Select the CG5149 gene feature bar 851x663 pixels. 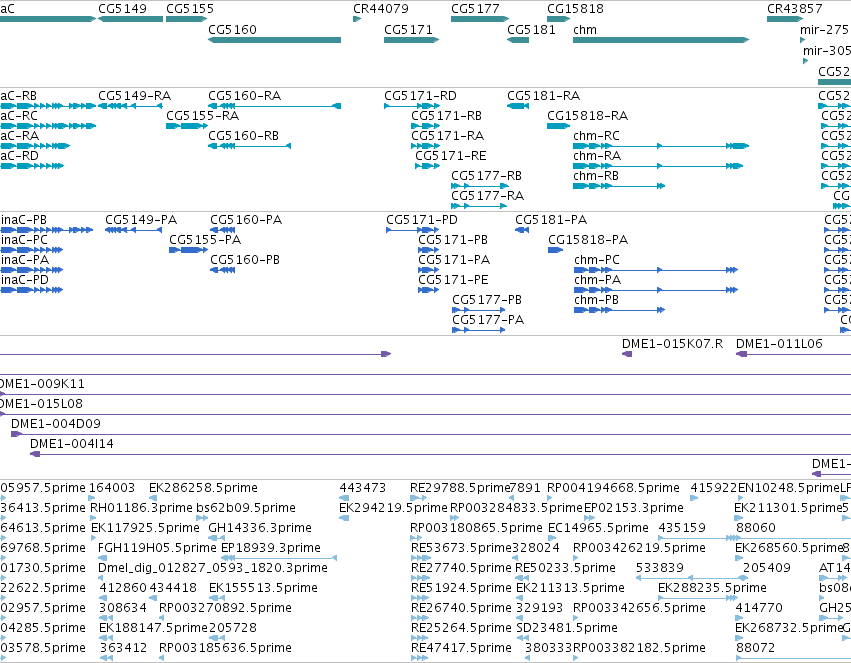click(x=130, y=19)
